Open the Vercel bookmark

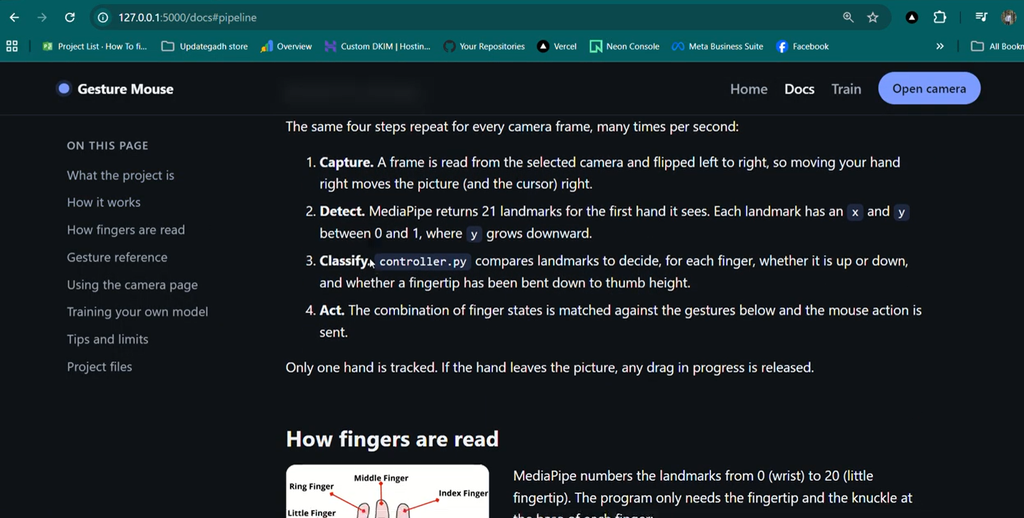pos(557,46)
